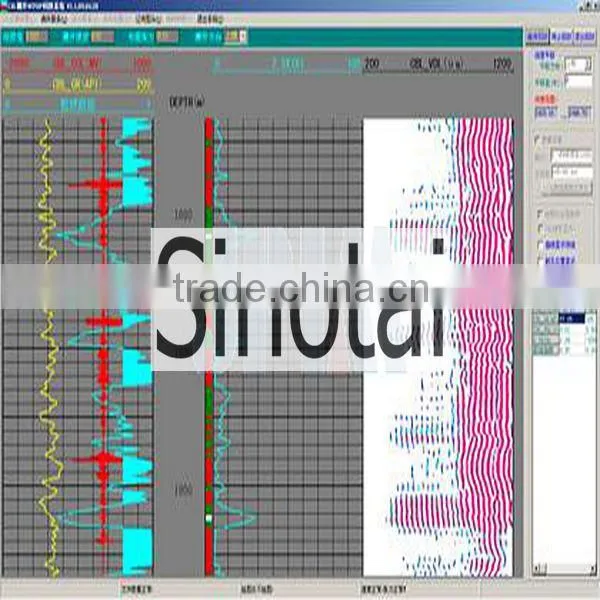Select the first tab in the right panel
This screenshot has width=600, height=600.
click(x=537, y=37)
